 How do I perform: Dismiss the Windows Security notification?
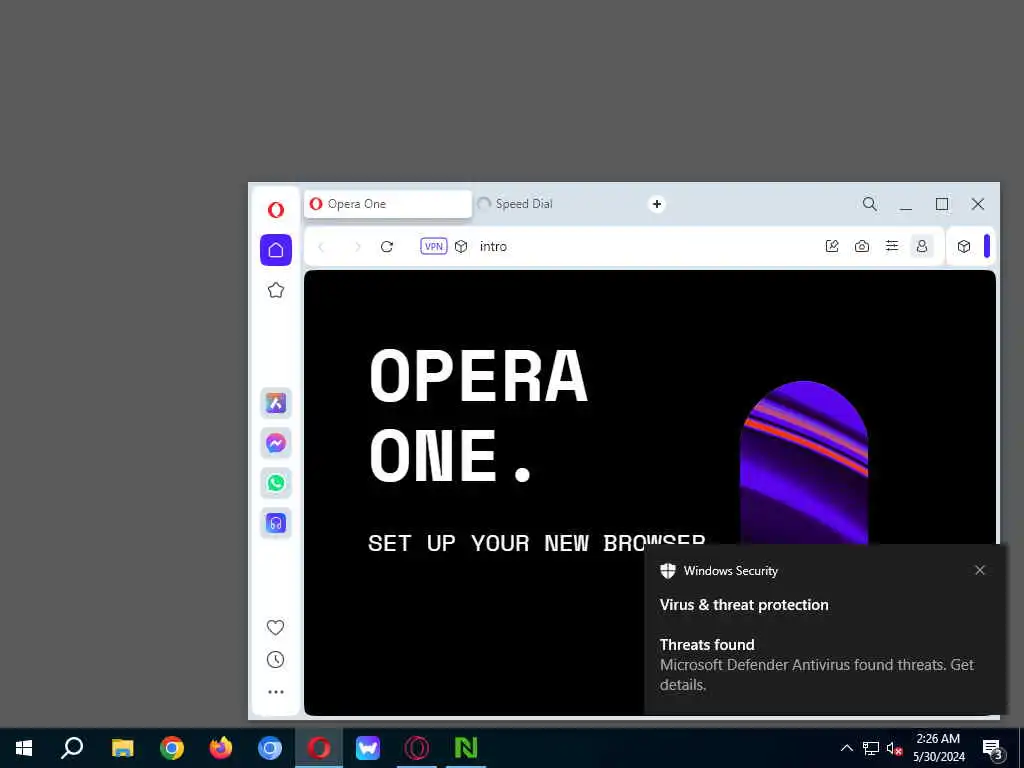click(980, 570)
